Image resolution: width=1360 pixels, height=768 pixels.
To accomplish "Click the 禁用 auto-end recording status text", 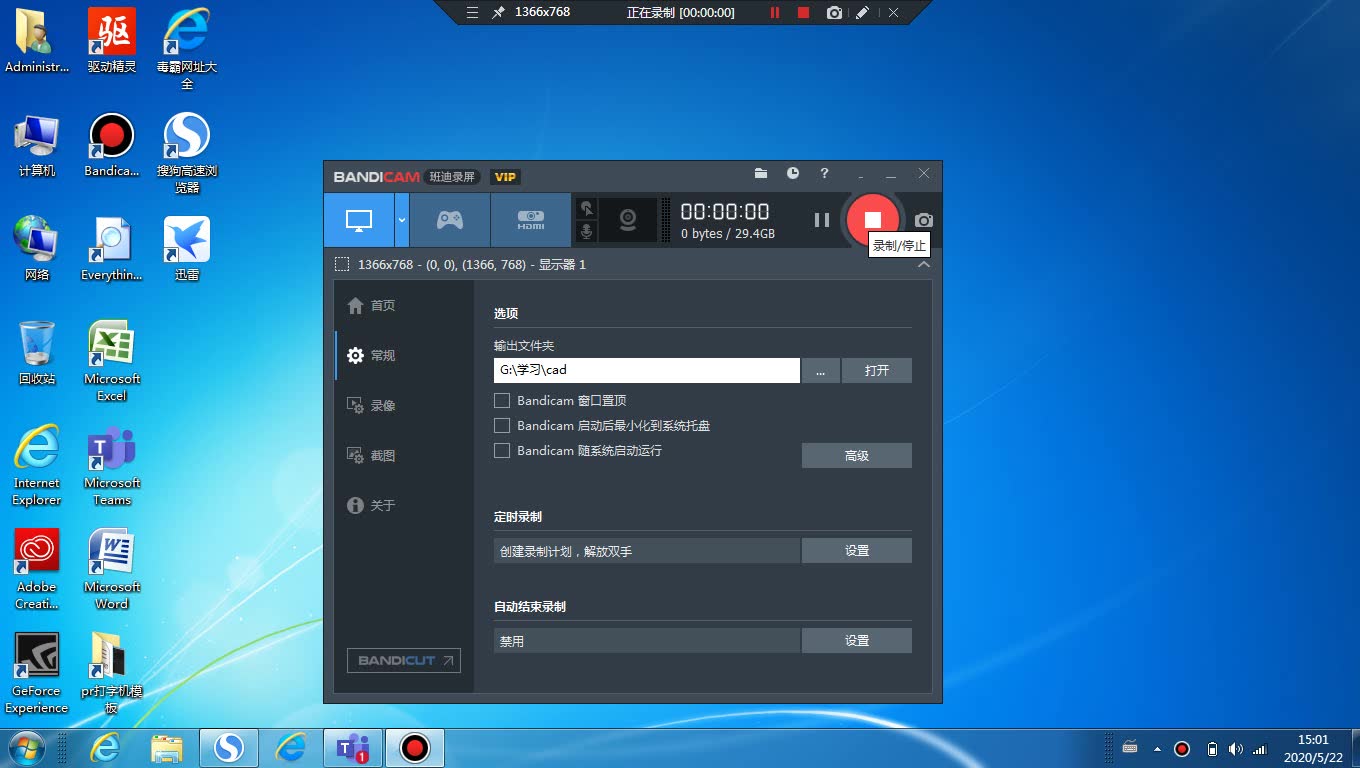I will tap(512, 641).
